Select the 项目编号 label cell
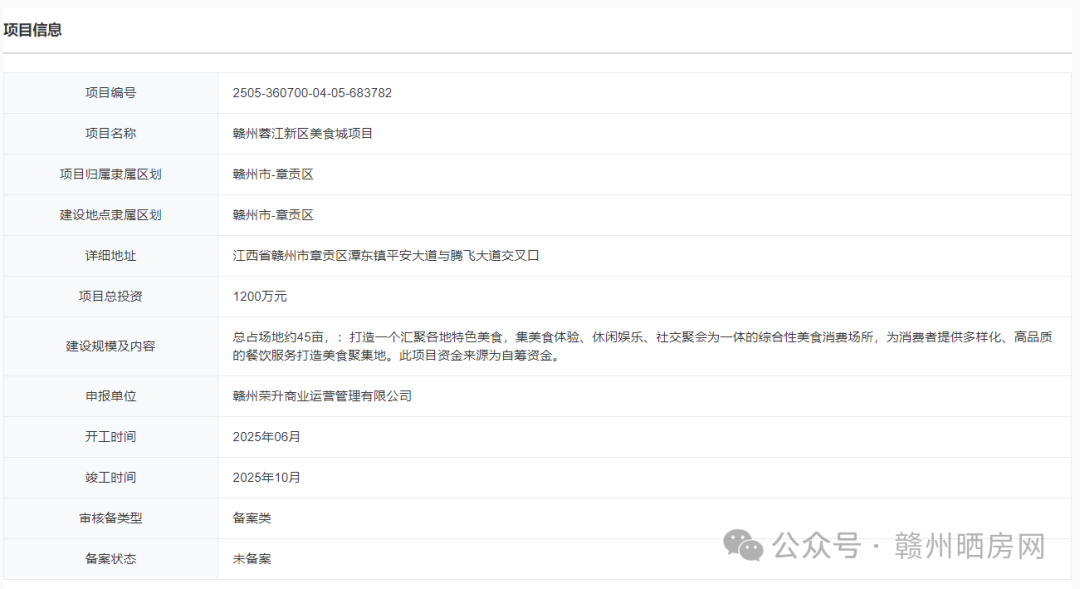 110,93
